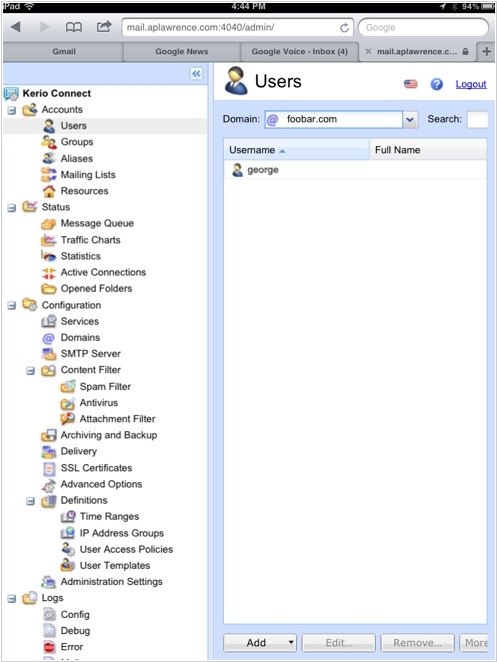Switch to the Google News tab

tap(182, 52)
